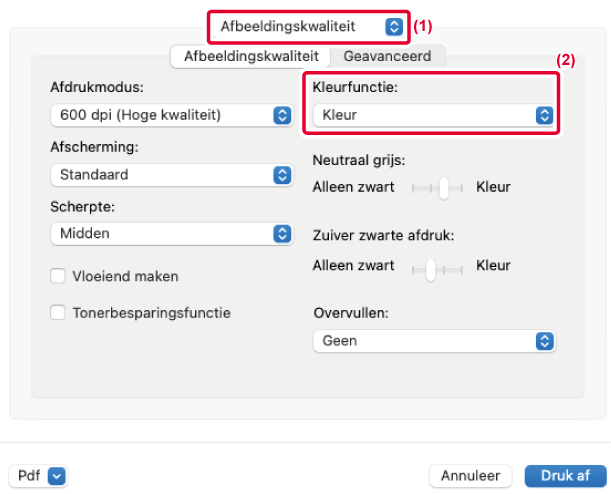
Task: Switch to the Geavanceerd tab
Action: coord(387,57)
